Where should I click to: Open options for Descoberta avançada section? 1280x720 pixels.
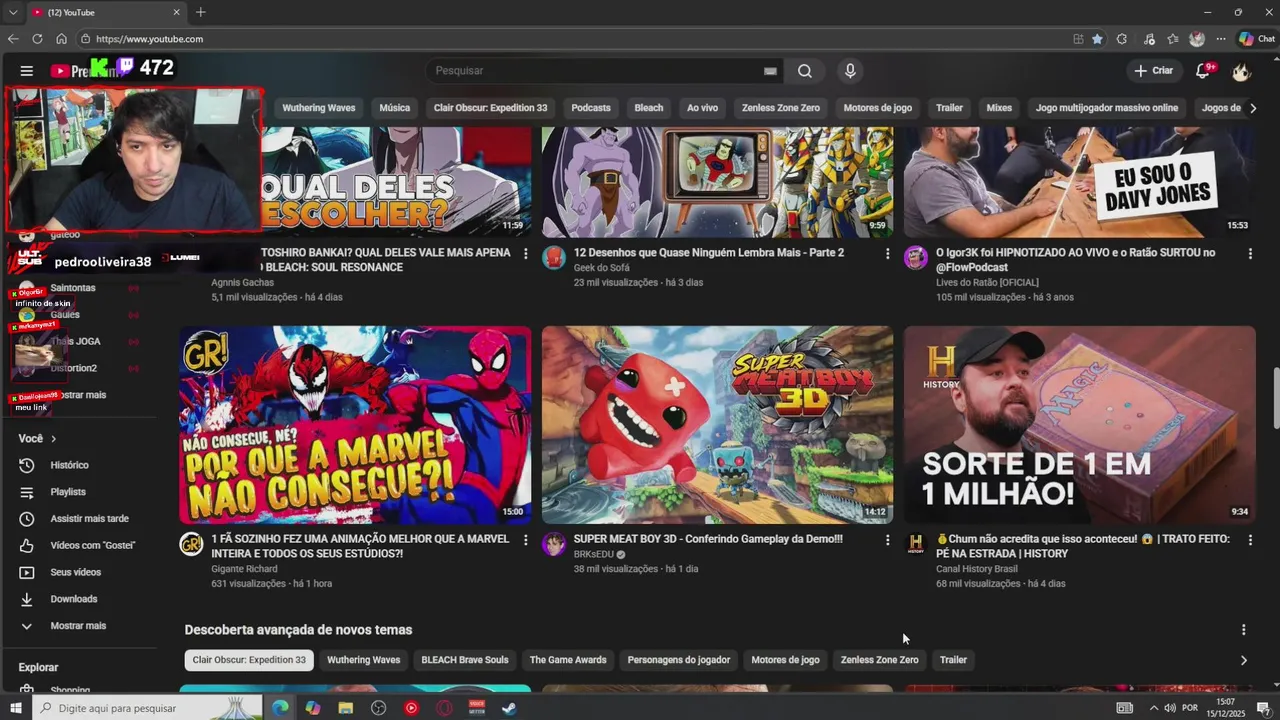pyautogui.click(x=1244, y=630)
